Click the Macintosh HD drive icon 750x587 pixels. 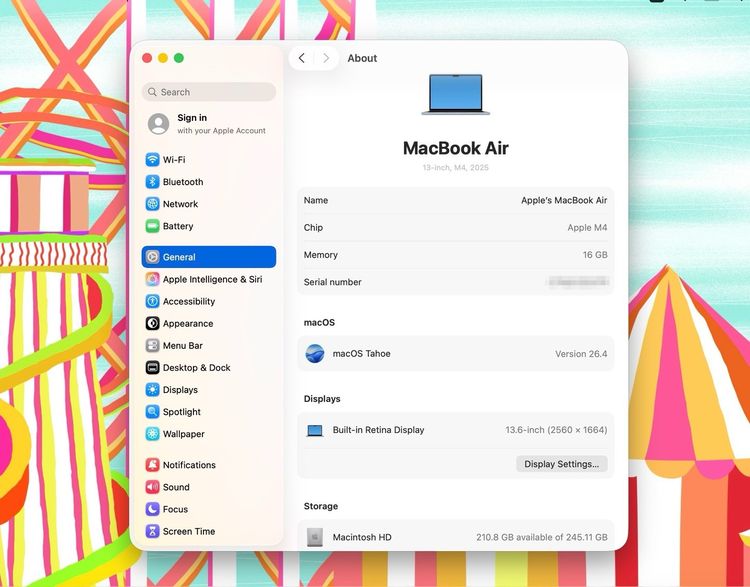315,537
